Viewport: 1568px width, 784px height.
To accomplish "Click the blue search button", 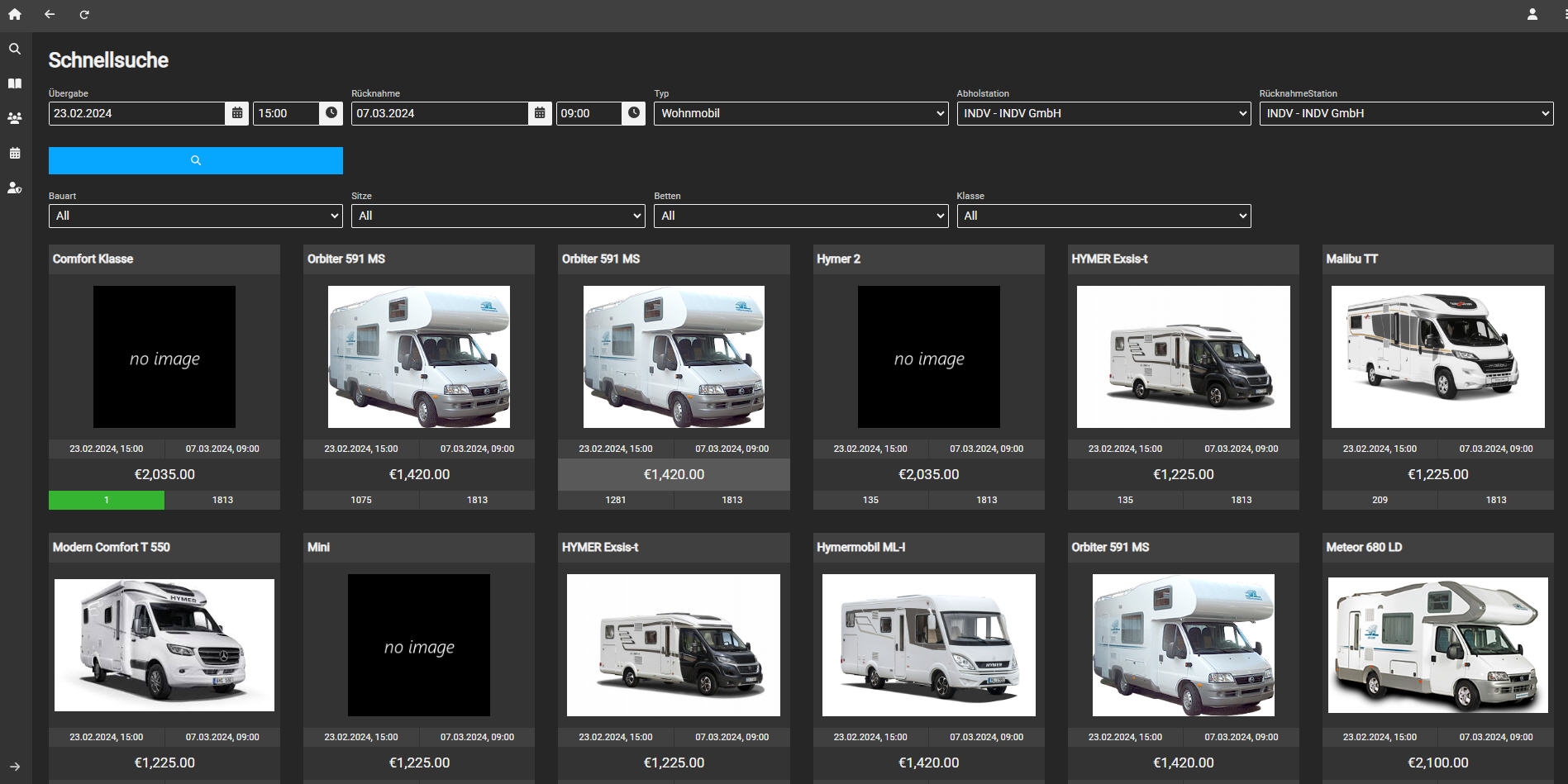I will (195, 160).
